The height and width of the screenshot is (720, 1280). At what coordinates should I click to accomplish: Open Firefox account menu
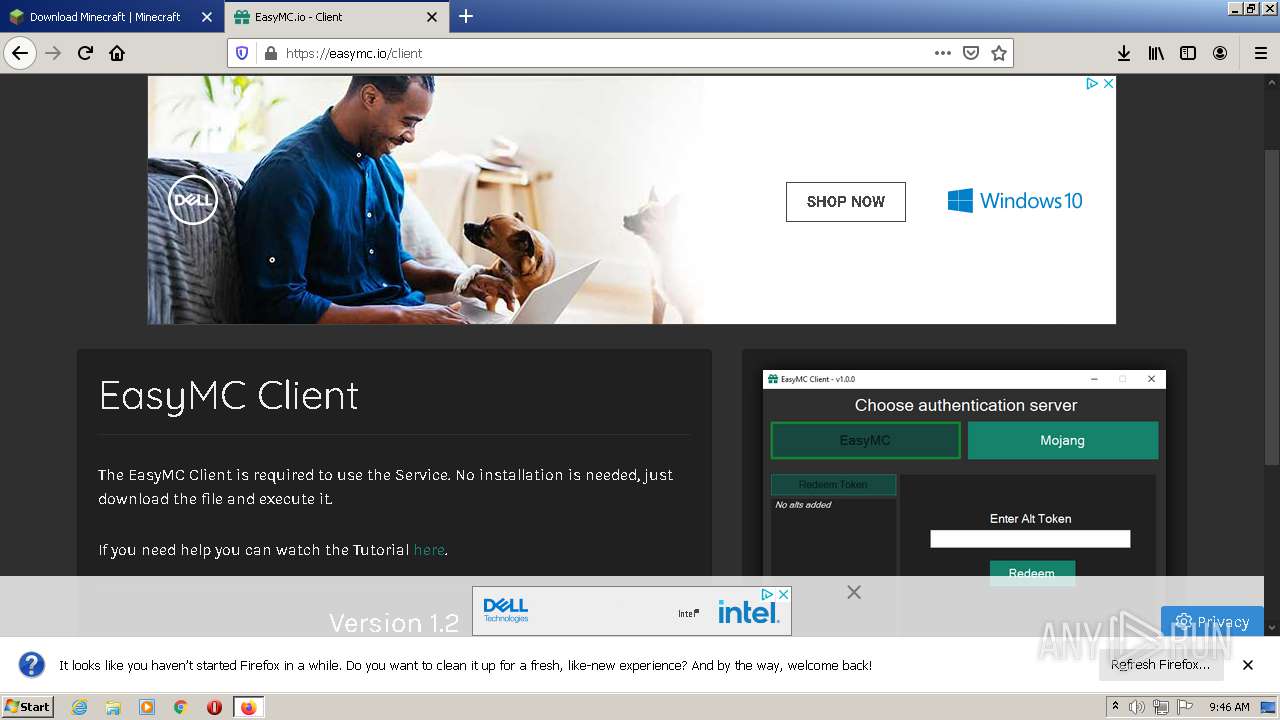point(1220,53)
